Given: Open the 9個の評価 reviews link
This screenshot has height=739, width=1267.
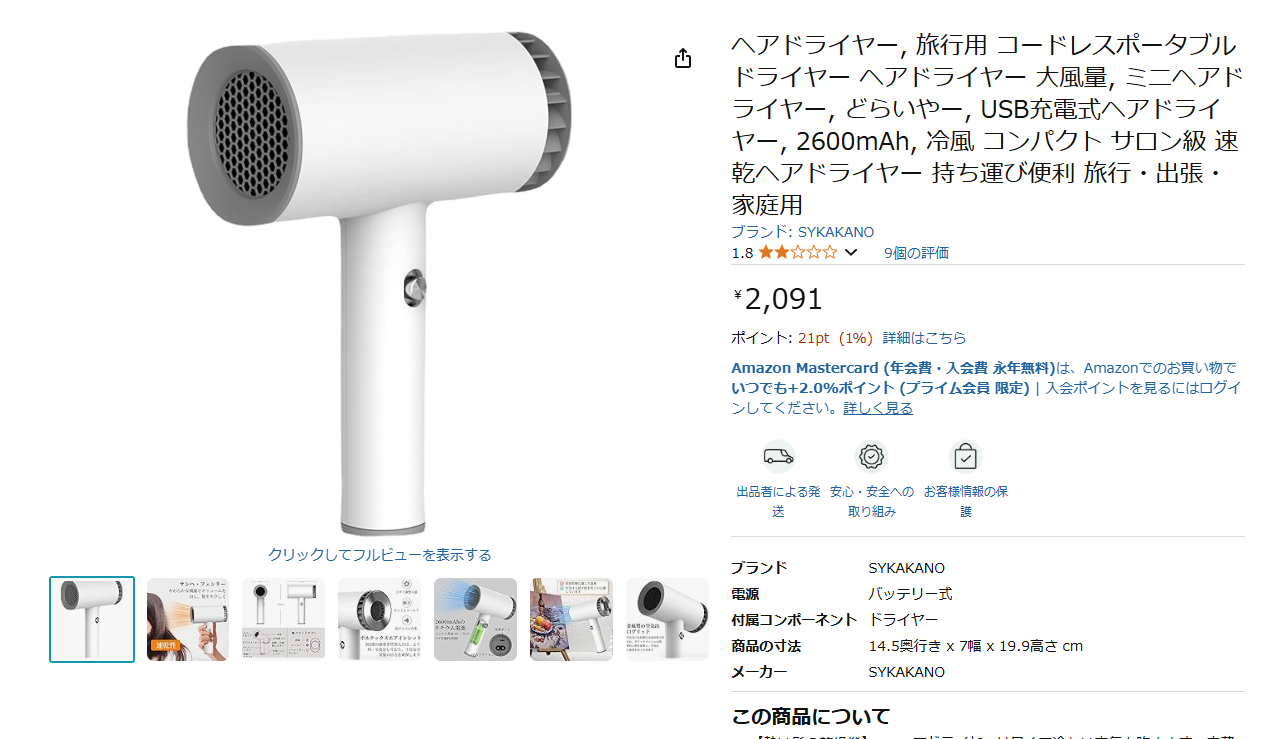Looking at the screenshot, I should pyautogui.click(x=916, y=253).
